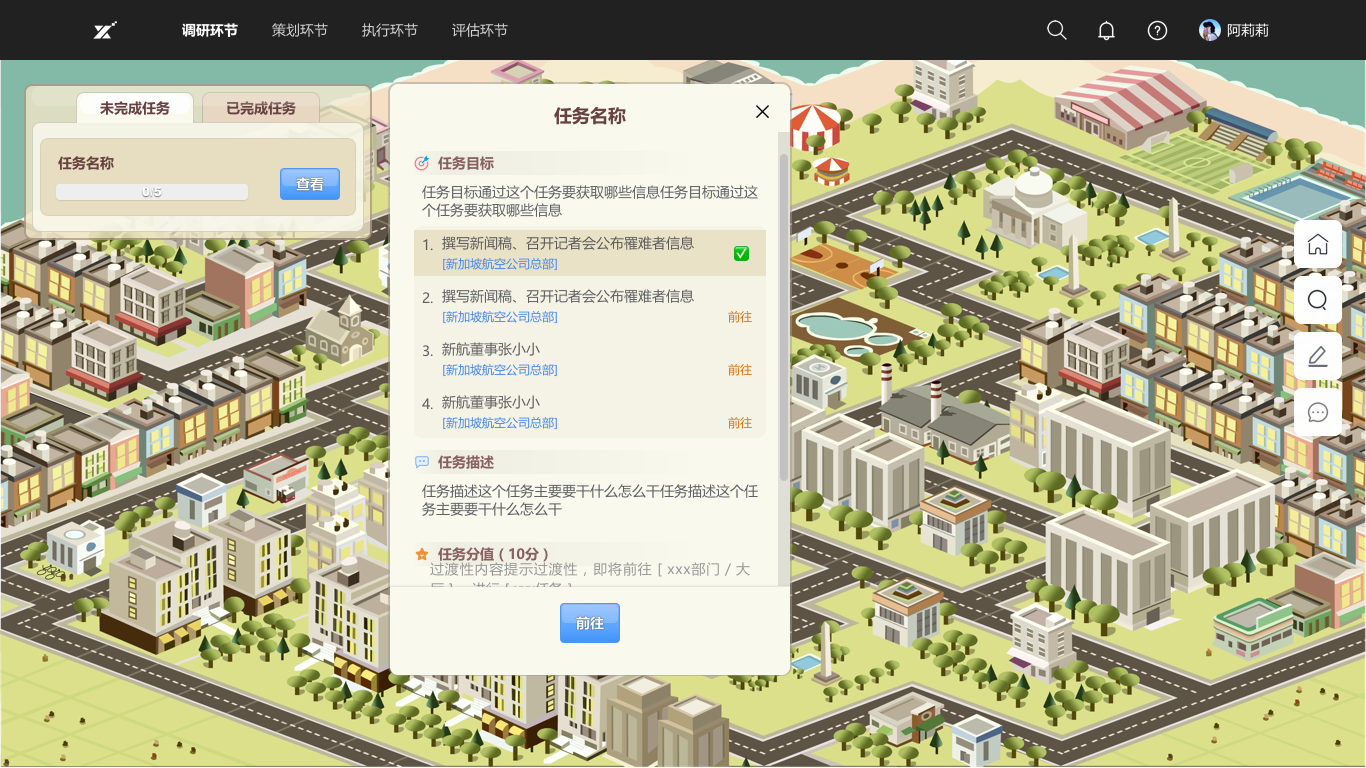Click the home icon in right sidebar
Viewport: 1366px width, 768px height.
click(1318, 244)
